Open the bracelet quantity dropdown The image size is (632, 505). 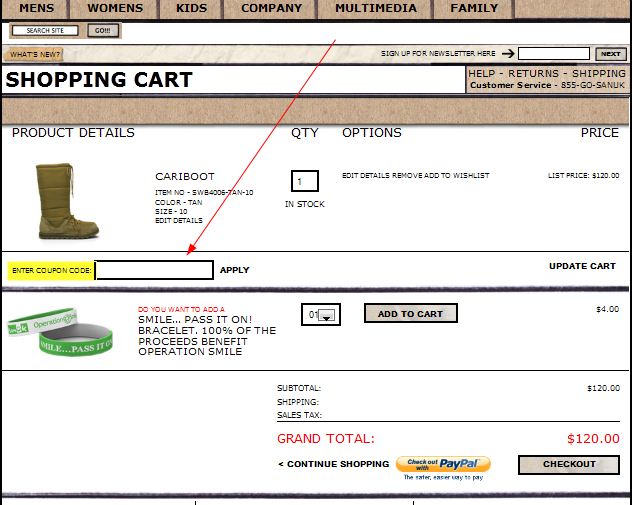point(321,314)
